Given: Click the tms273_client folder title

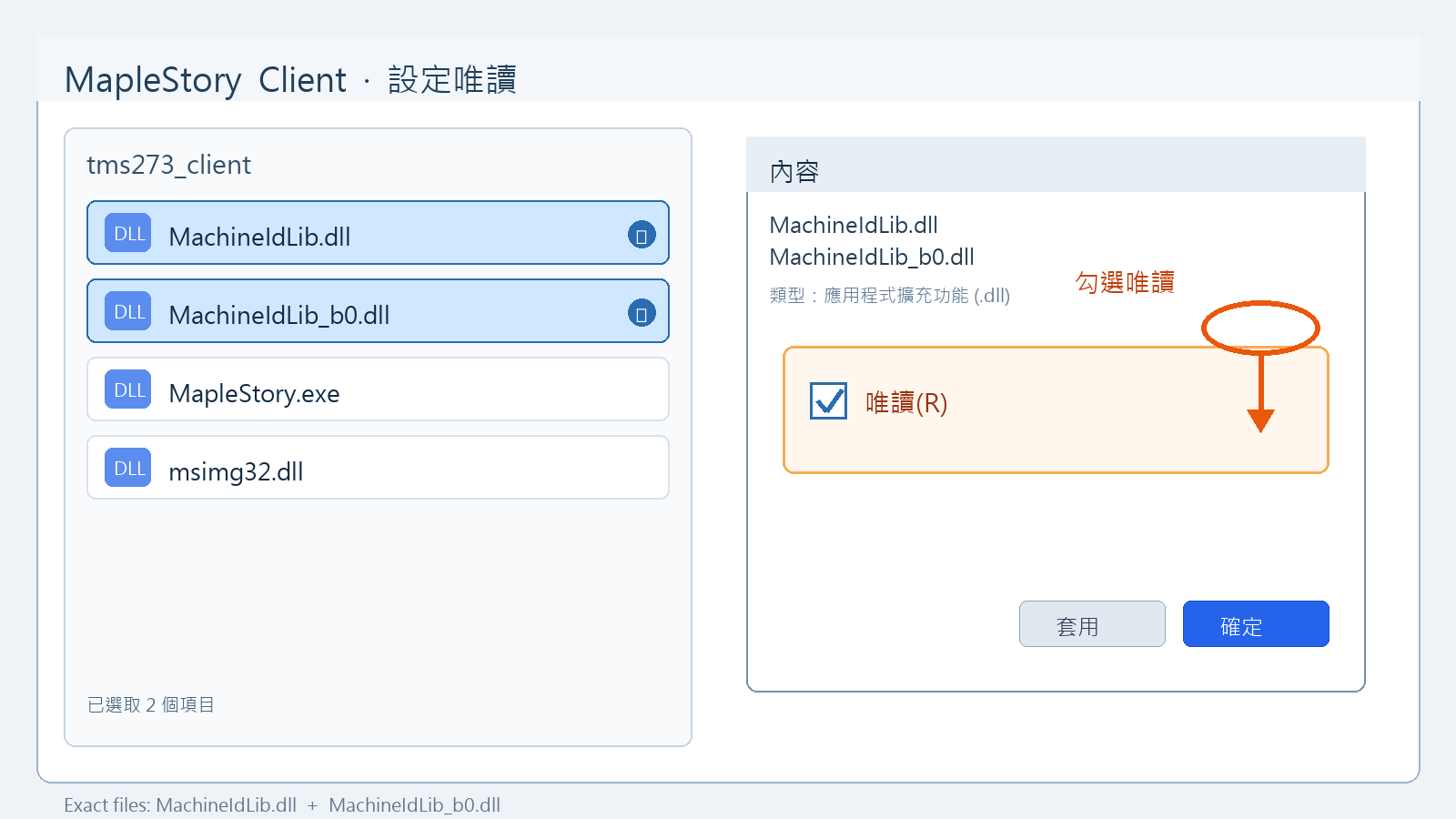Looking at the screenshot, I should [168, 165].
